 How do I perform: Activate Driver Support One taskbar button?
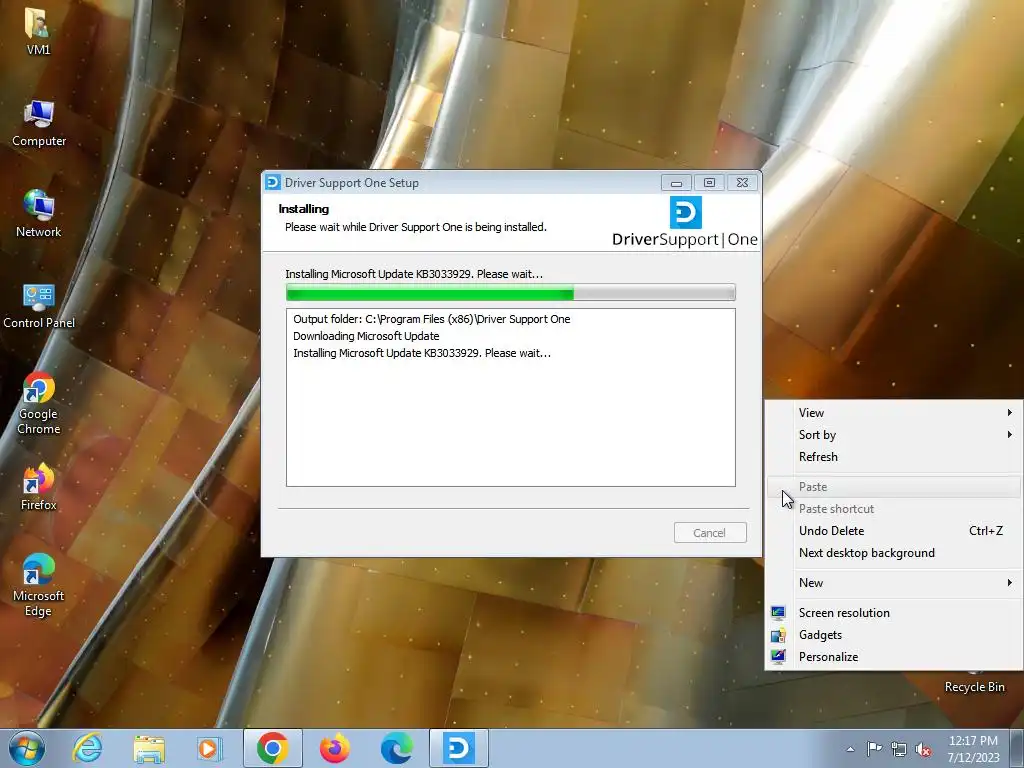[458, 748]
